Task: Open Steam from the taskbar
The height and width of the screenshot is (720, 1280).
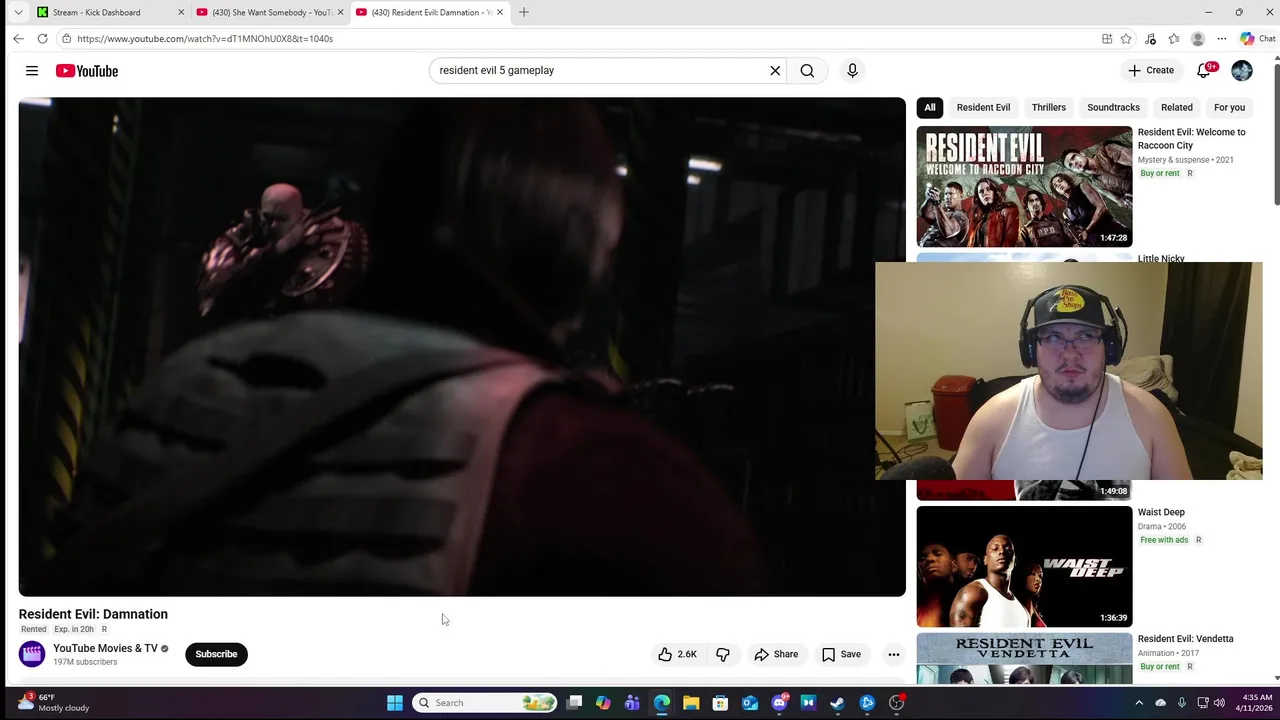Action: coord(837,703)
